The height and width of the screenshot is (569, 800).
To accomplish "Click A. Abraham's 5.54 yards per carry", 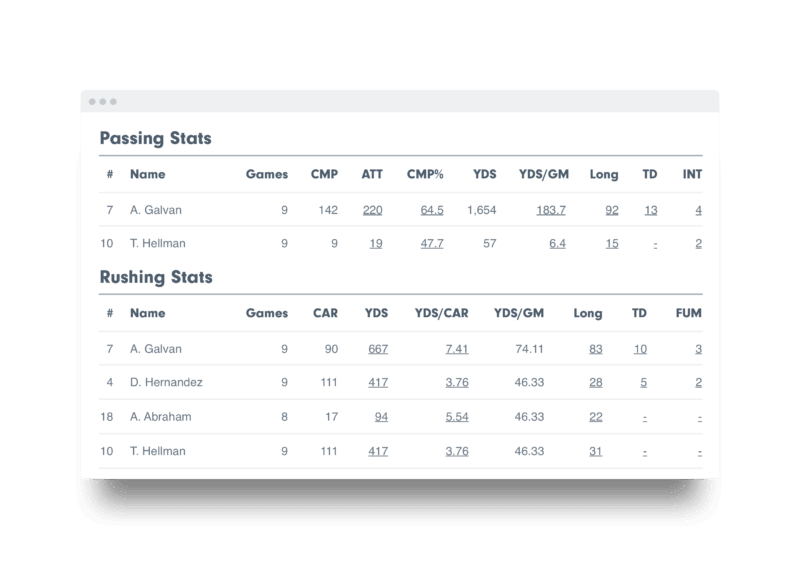I will 457,417.
